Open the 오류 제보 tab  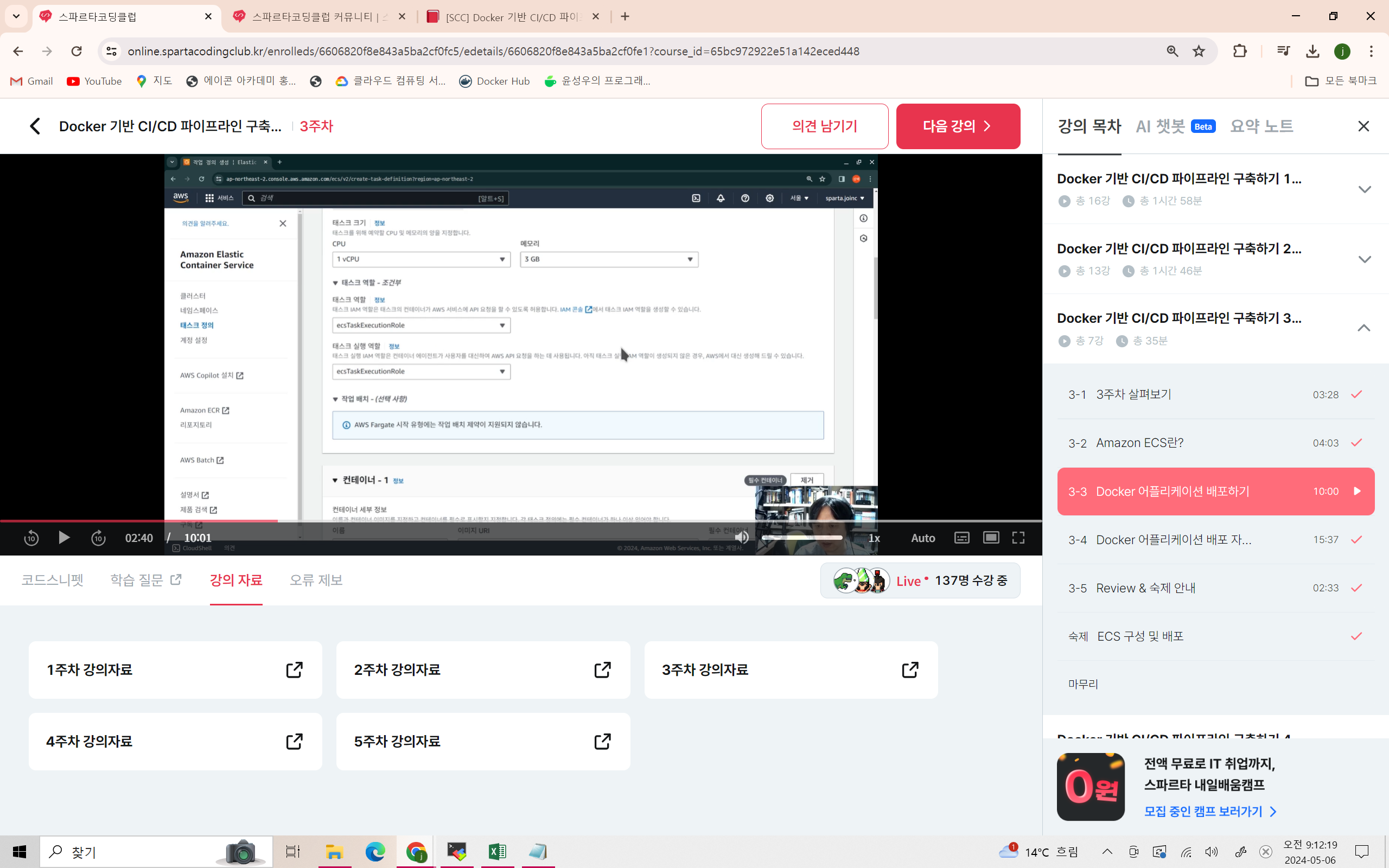coord(316,580)
